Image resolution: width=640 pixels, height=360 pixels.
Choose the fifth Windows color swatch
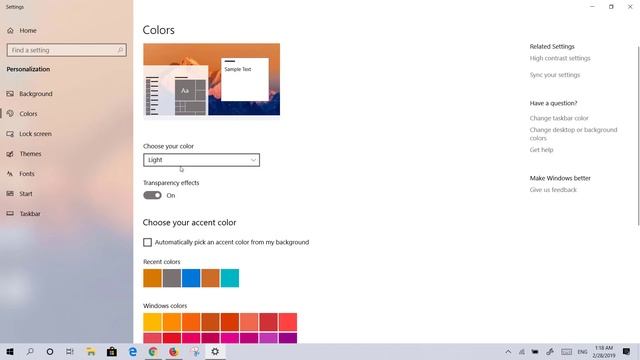[x=230, y=322]
